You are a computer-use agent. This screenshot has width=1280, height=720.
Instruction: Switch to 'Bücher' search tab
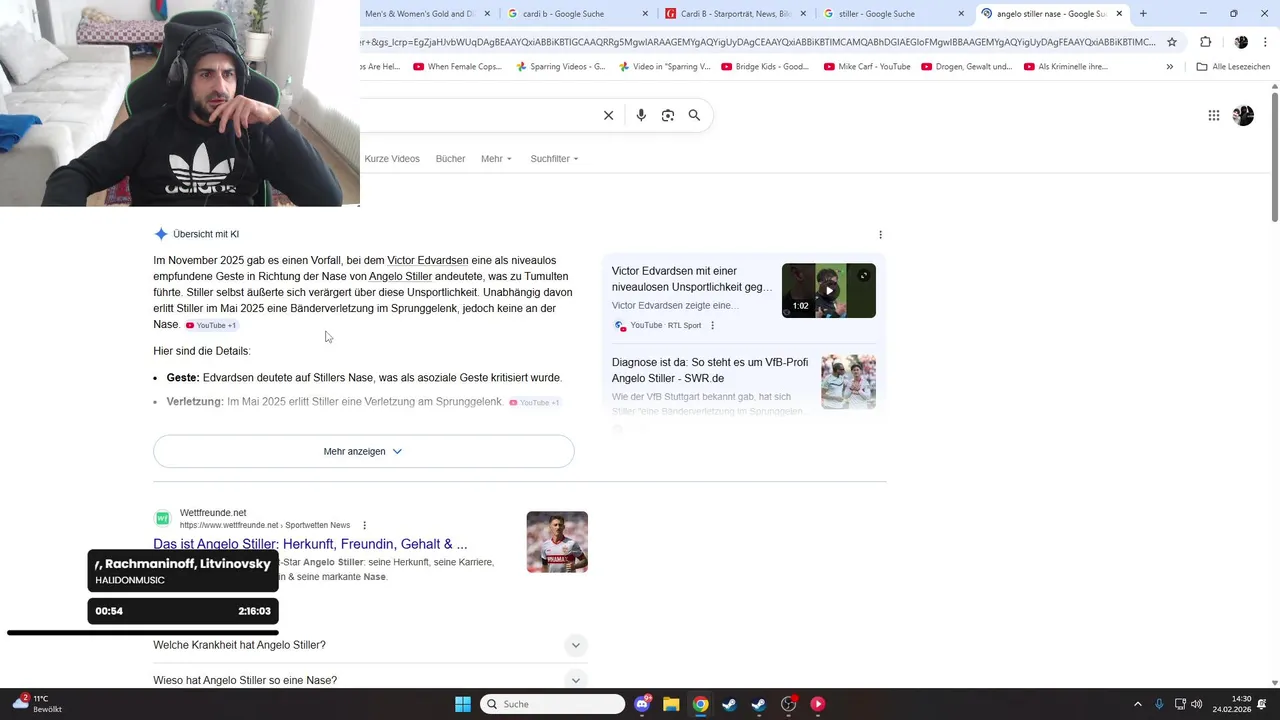pyautogui.click(x=450, y=159)
